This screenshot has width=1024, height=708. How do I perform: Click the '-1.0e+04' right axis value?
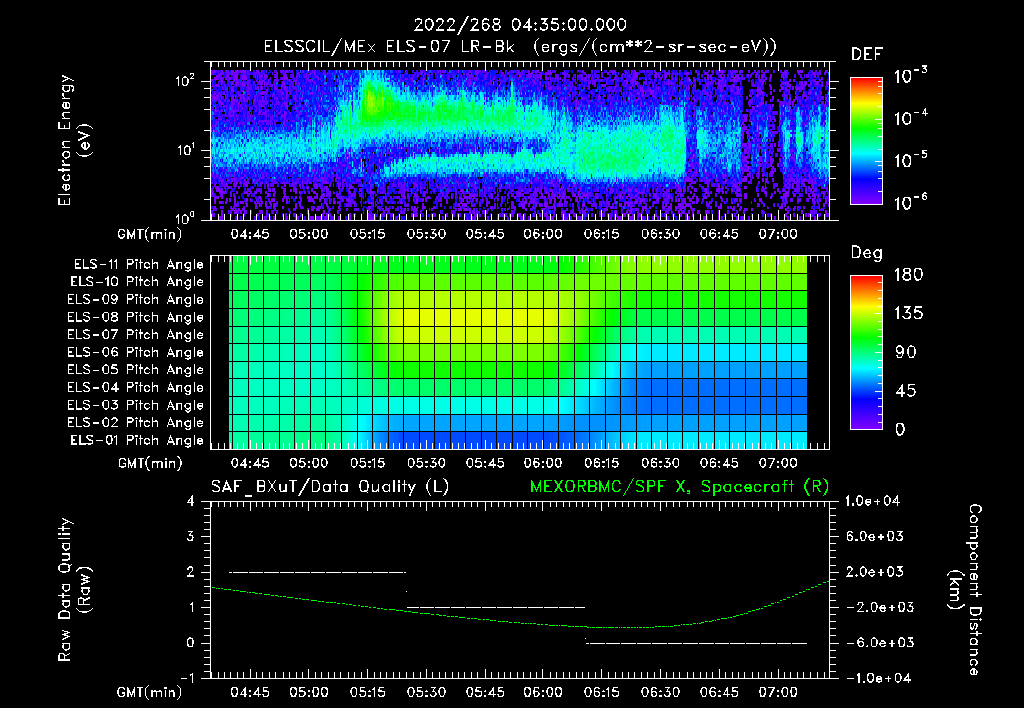click(x=876, y=678)
